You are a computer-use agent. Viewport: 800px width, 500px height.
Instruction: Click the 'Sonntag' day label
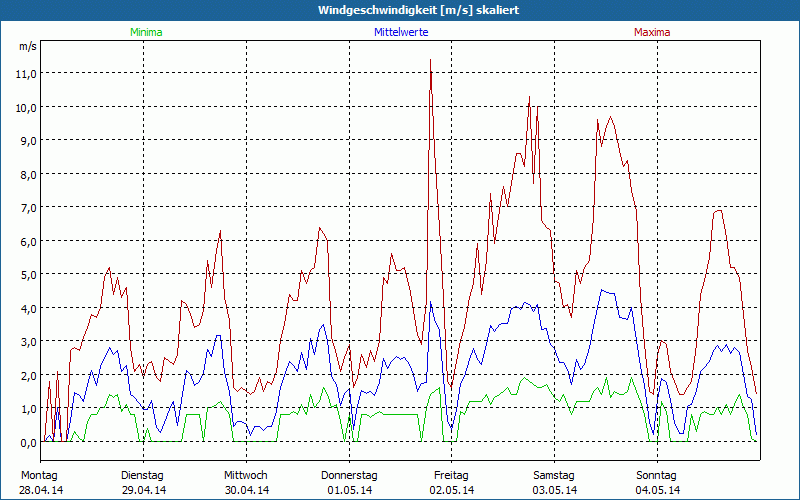[x=656, y=476]
